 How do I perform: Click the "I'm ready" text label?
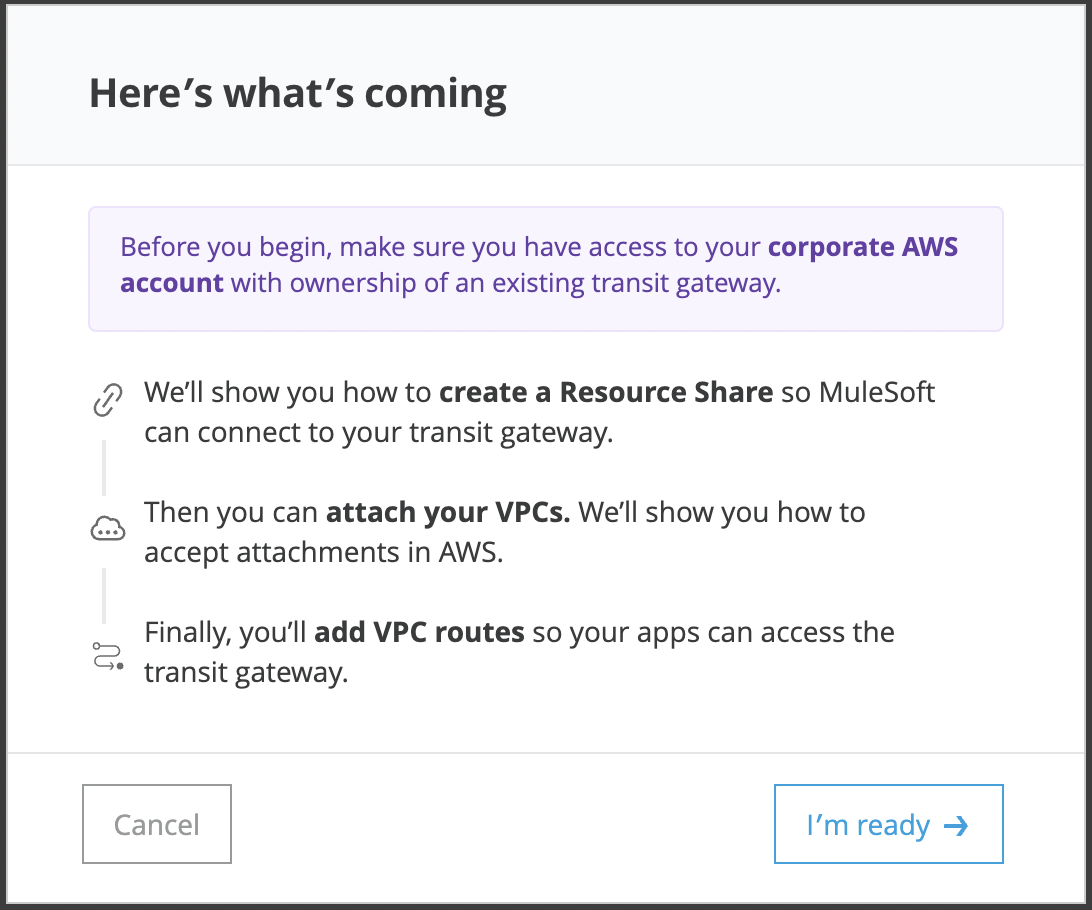[x=868, y=825]
